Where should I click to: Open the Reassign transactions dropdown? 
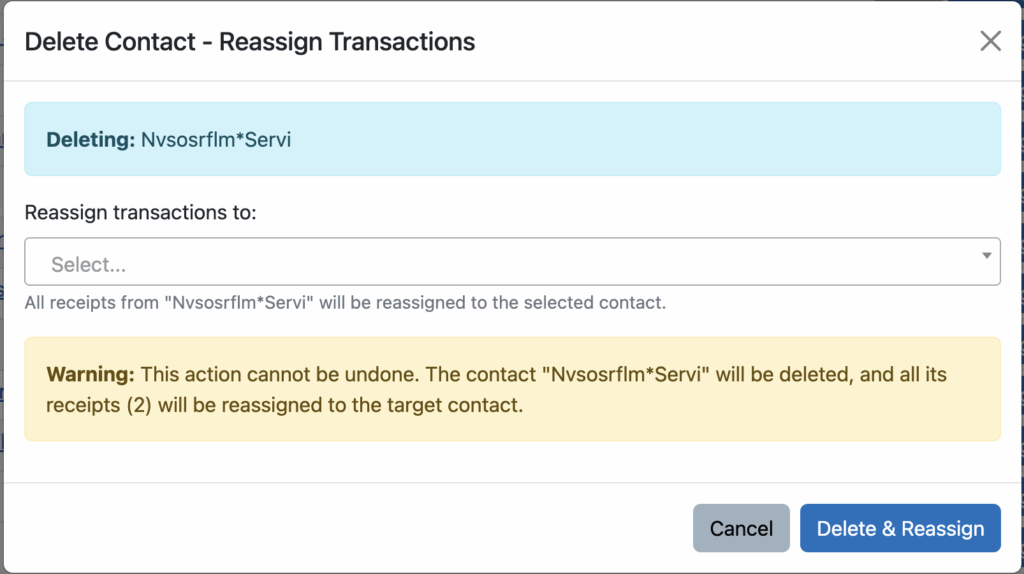tap(512, 262)
